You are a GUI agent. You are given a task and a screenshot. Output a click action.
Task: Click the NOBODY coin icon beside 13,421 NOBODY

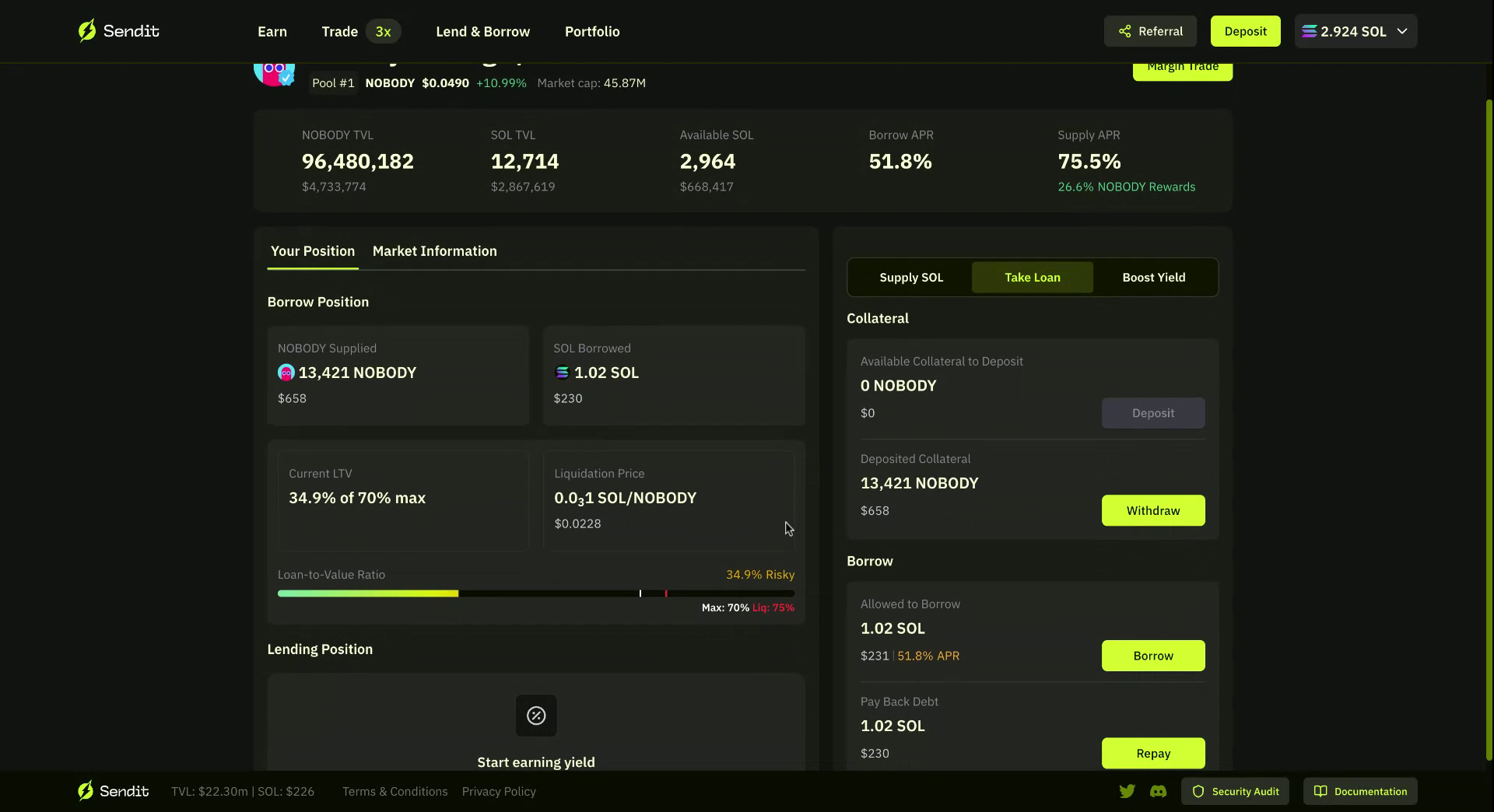point(286,373)
